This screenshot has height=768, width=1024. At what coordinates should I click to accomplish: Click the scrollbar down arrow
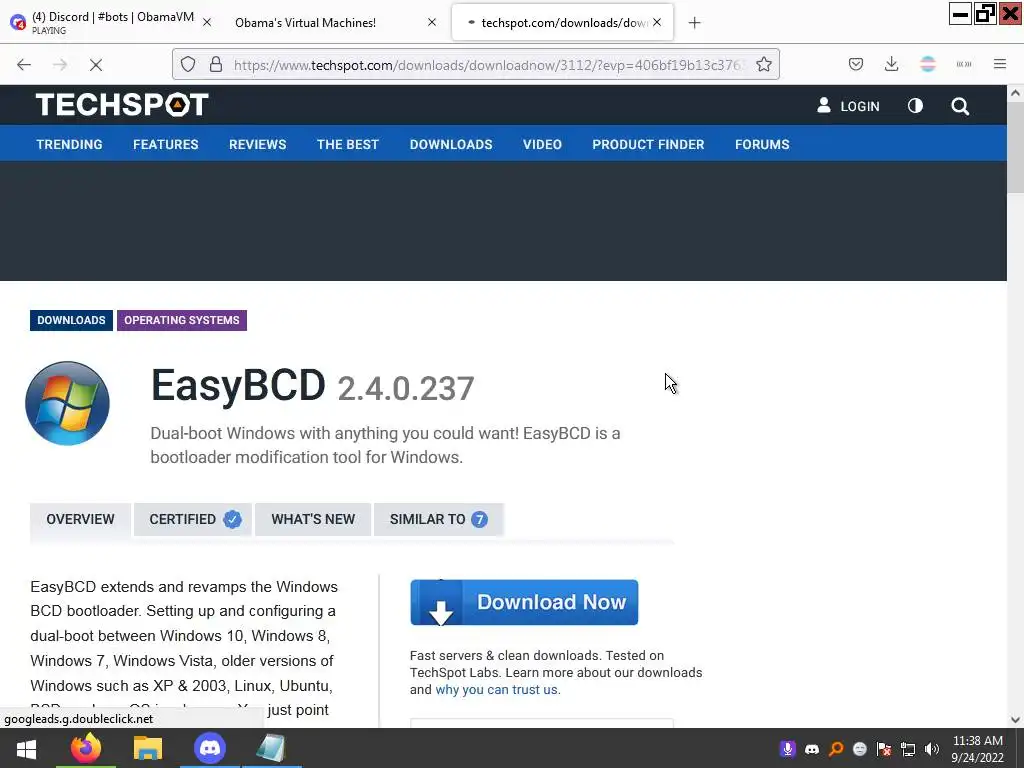(x=1015, y=720)
